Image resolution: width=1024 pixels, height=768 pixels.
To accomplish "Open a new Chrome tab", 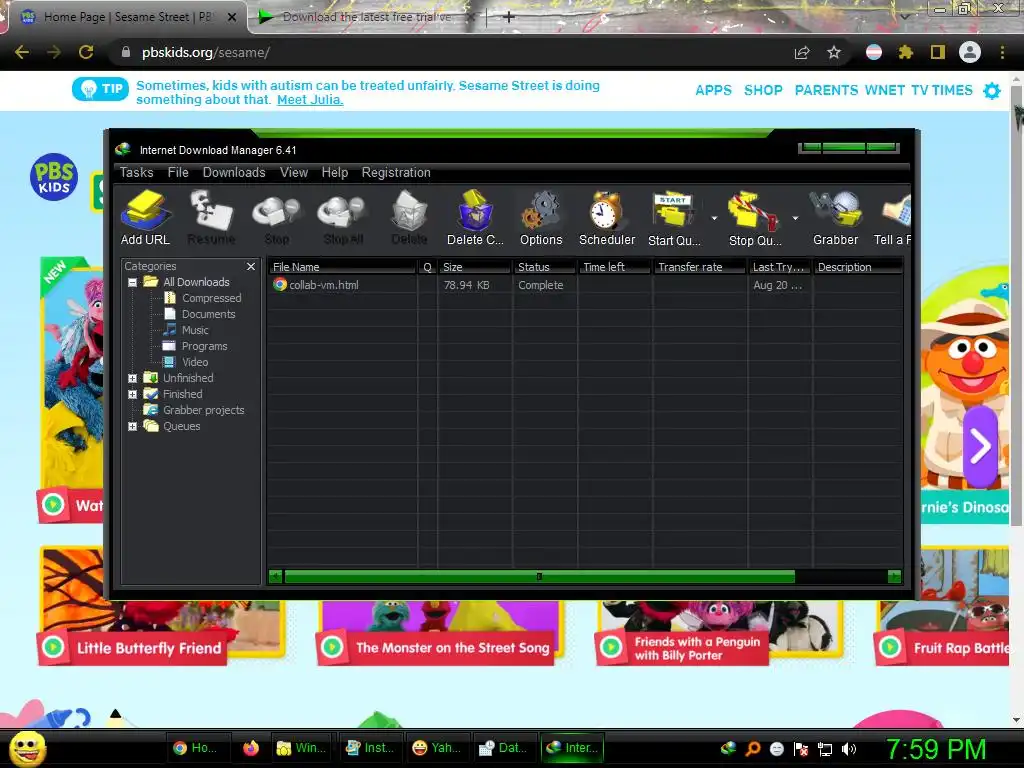I will 508,17.
